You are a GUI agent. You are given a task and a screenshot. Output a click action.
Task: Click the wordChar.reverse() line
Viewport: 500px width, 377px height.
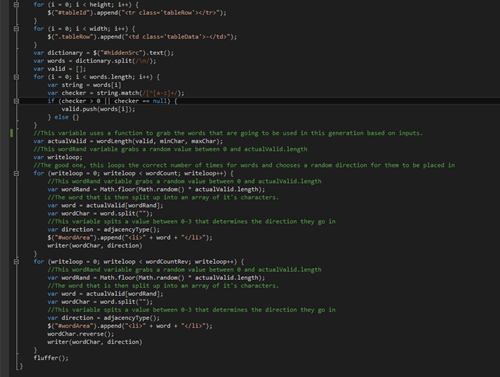pyautogui.click(x=81, y=334)
